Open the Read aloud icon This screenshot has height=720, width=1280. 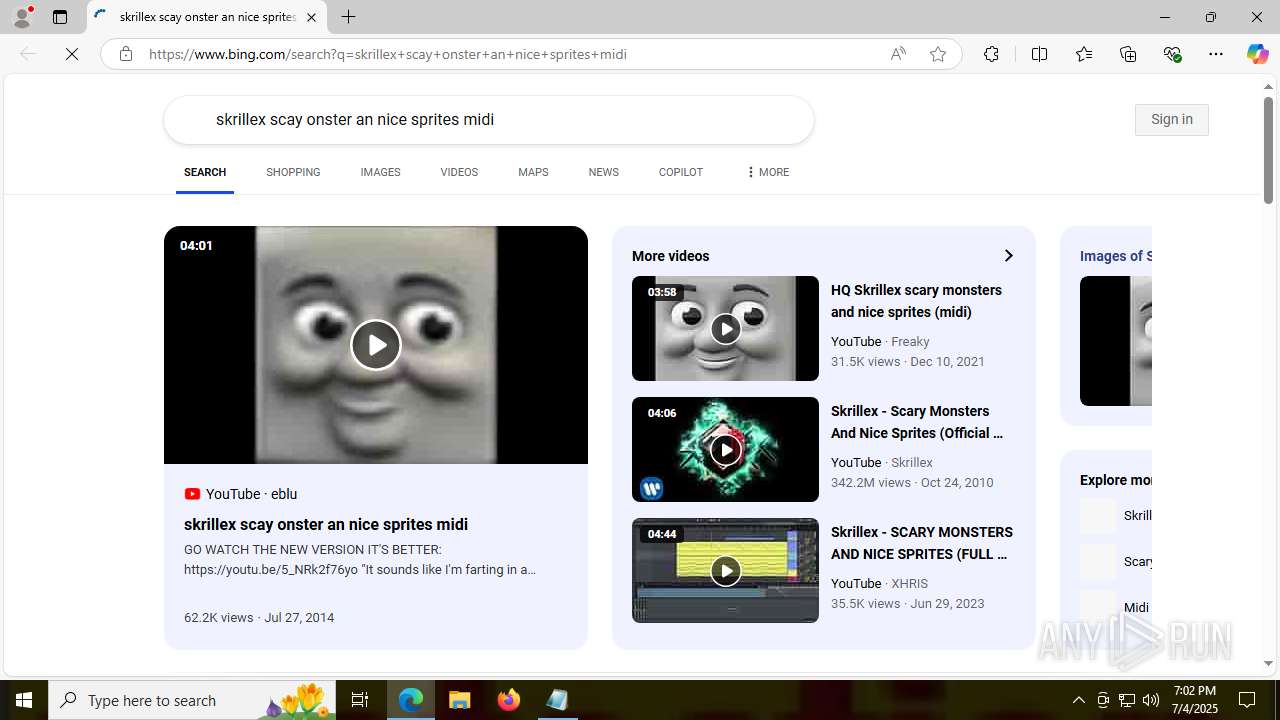click(x=898, y=54)
